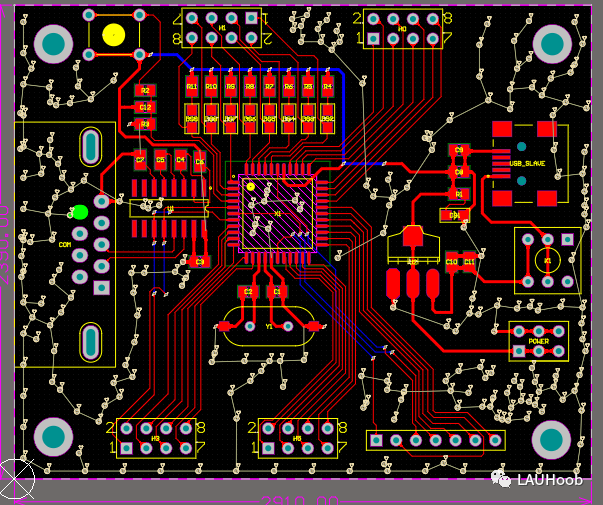Select the central QFP microcontroller chip
Viewport: 603px width, 505px height.
click(x=277, y=213)
